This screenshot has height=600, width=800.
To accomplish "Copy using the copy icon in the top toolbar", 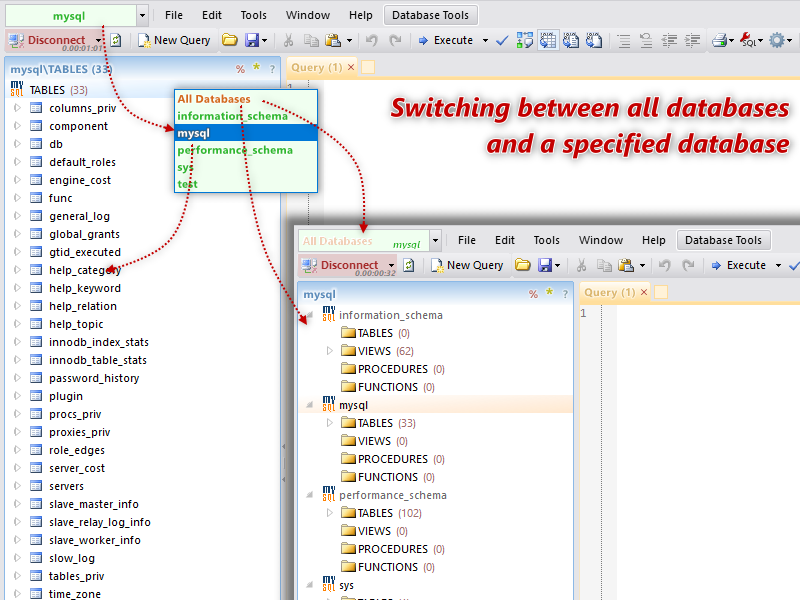I will click(311, 40).
